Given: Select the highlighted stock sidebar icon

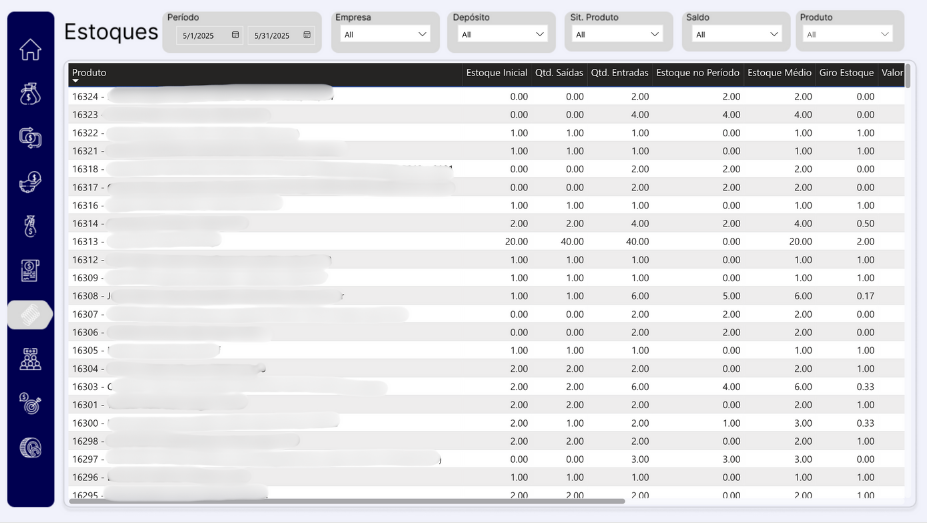Looking at the screenshot, I should tap(30, 314).
